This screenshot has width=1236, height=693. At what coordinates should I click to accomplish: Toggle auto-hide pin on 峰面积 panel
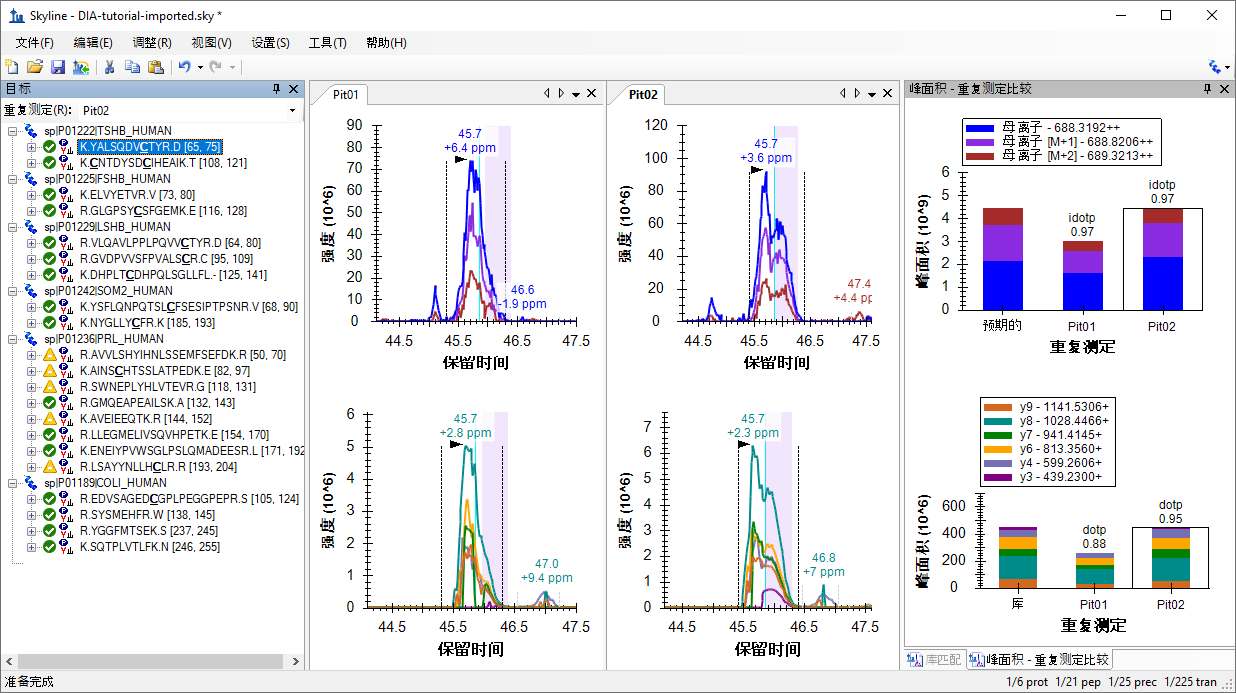click(x=1207, y=89)
